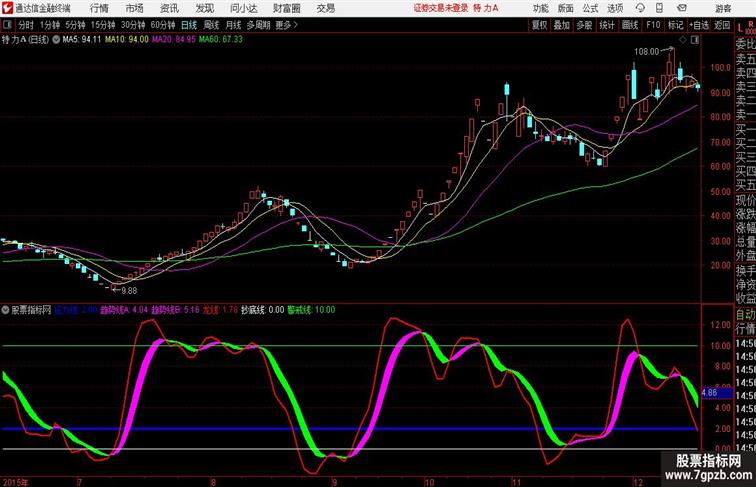Open the 功能 menu
The image size is (756, 487).
[x=540, y=8]
